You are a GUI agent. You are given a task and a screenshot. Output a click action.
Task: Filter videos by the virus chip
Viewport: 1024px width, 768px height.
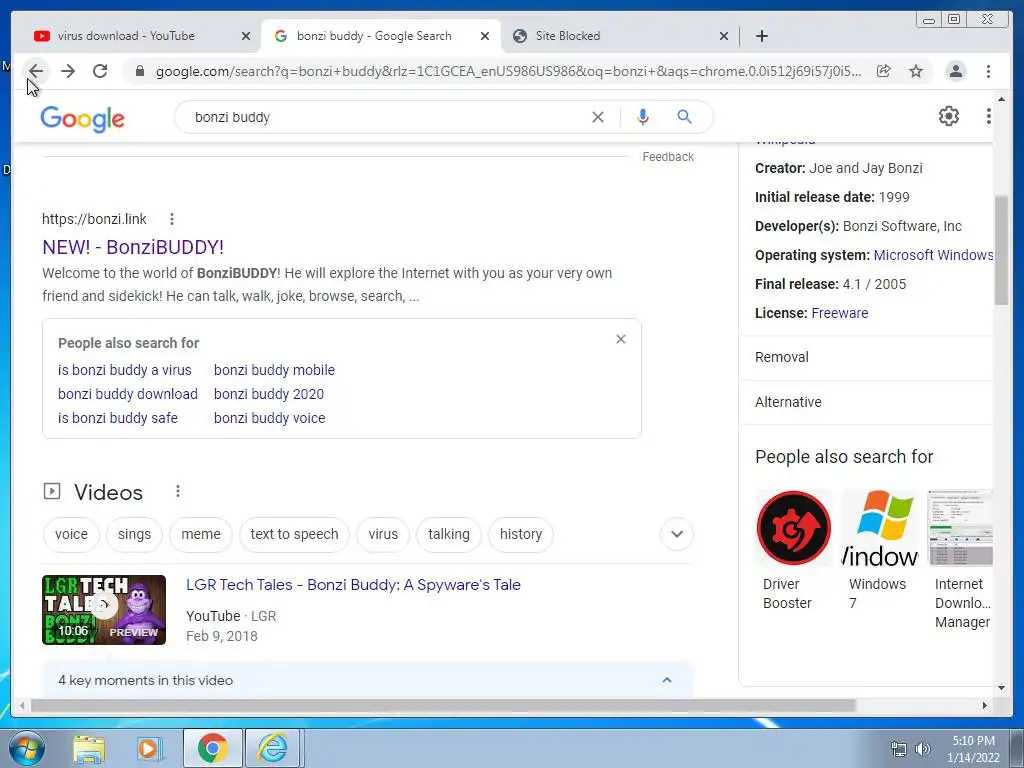383,534
